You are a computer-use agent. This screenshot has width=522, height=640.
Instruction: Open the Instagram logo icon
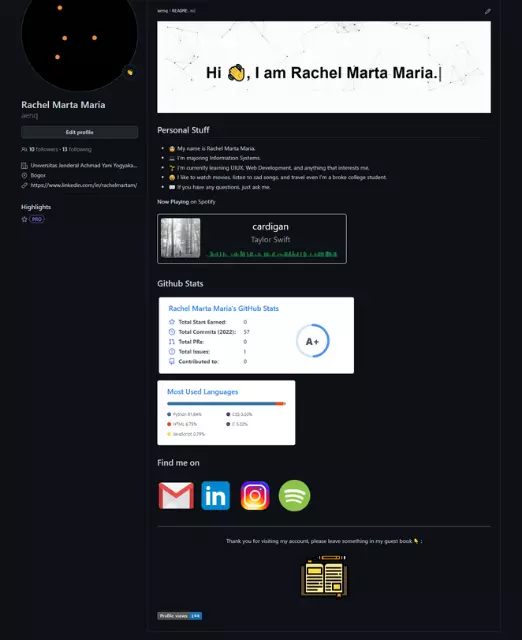255,496
